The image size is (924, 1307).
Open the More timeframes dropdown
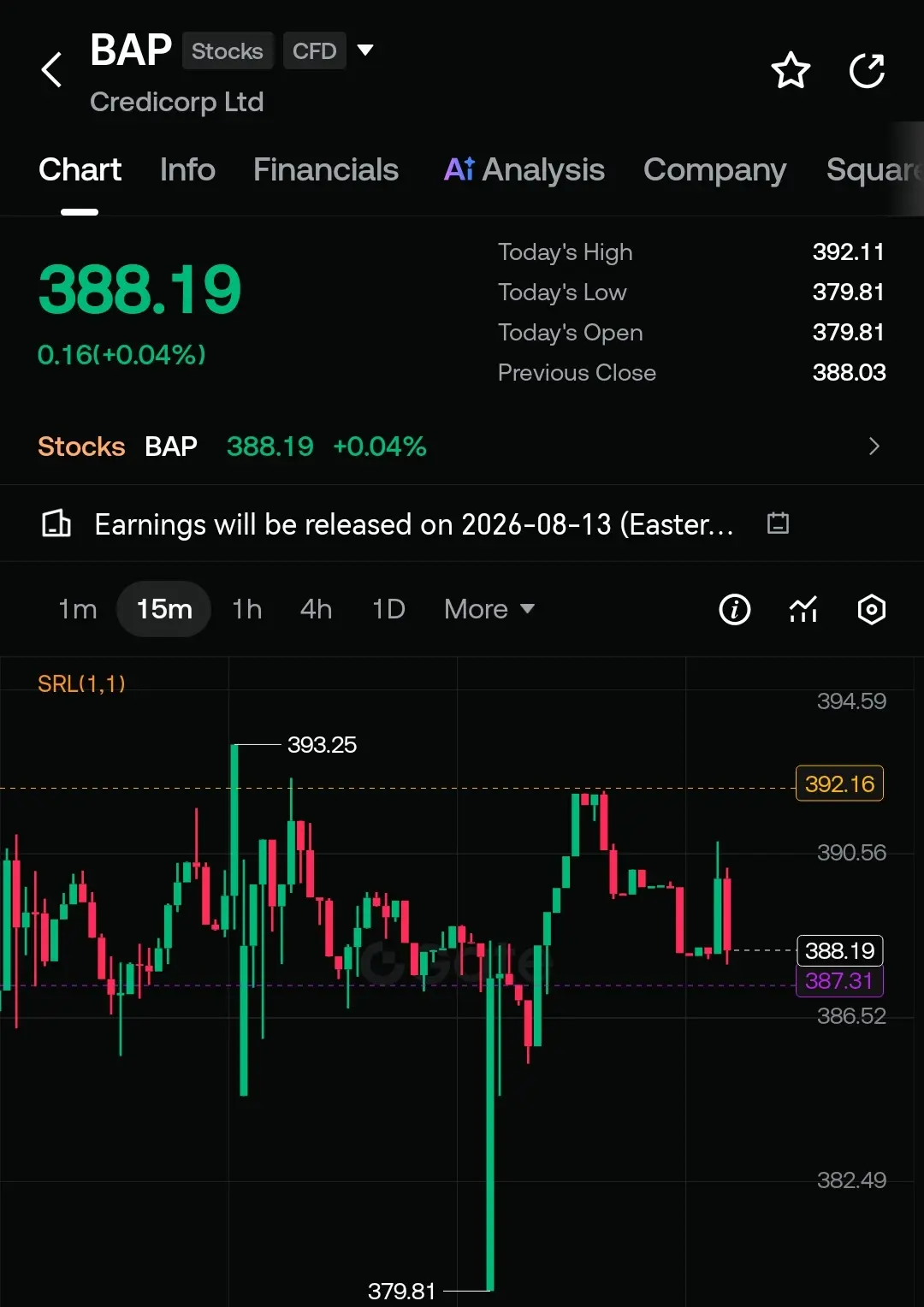click(489, 609)
